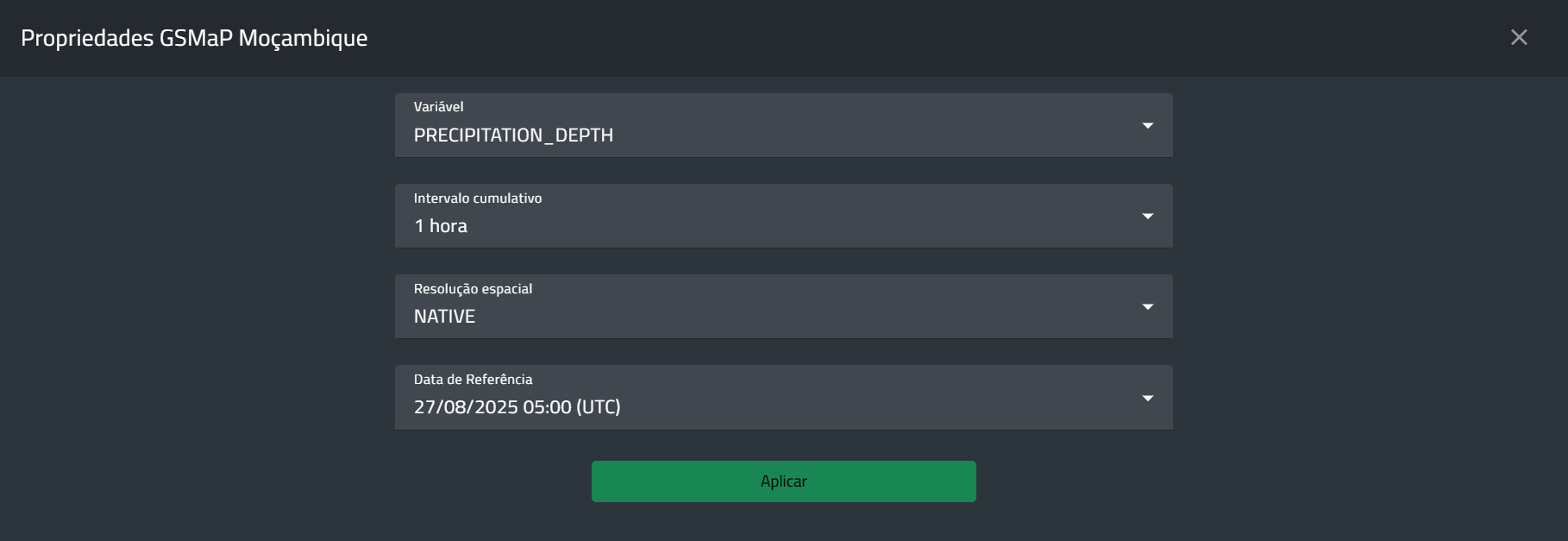This screenshot has height=541, width=1568.
Task: Close the Propriedades GSMaP Moçambique dialog
Action: click(x=1519, y=37)
